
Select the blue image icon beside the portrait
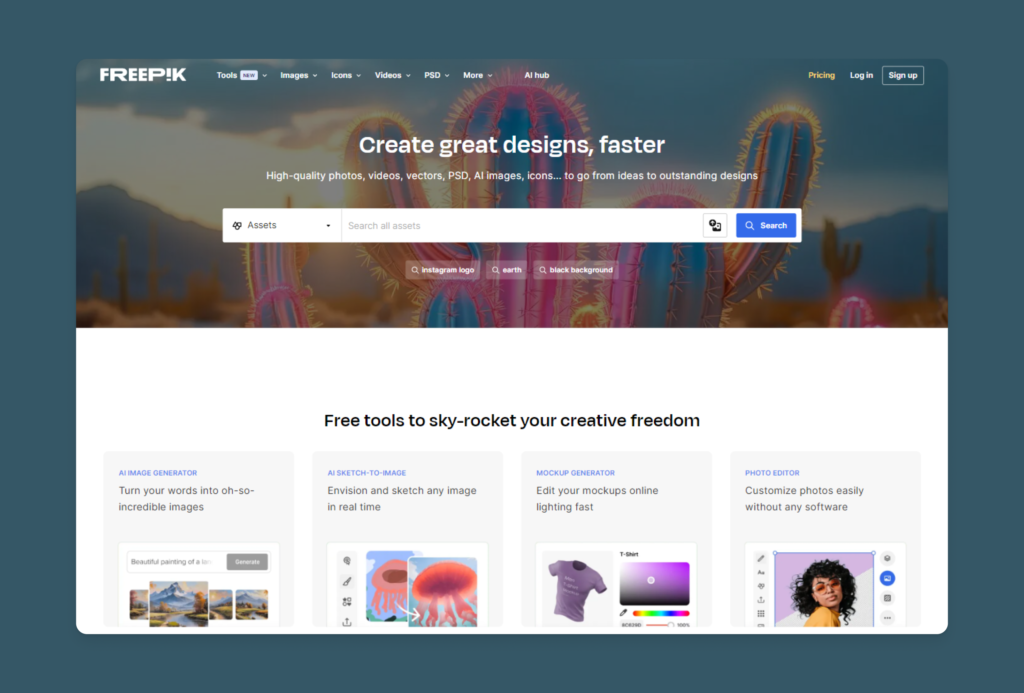(887, 578)
